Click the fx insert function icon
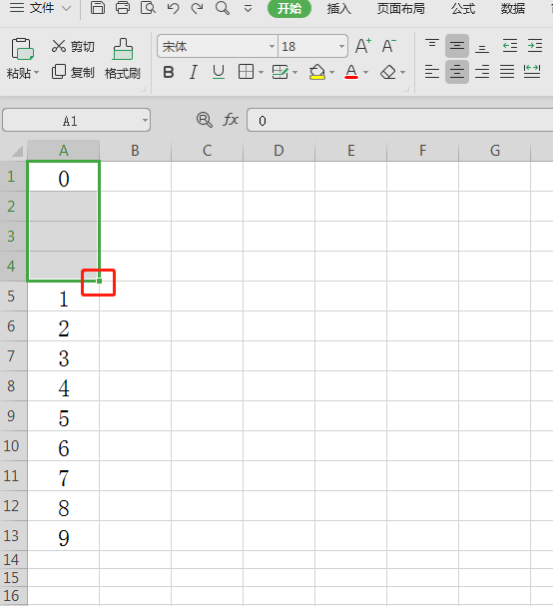The width and height of the screenshot is (554, 607). tap(230, 120)
